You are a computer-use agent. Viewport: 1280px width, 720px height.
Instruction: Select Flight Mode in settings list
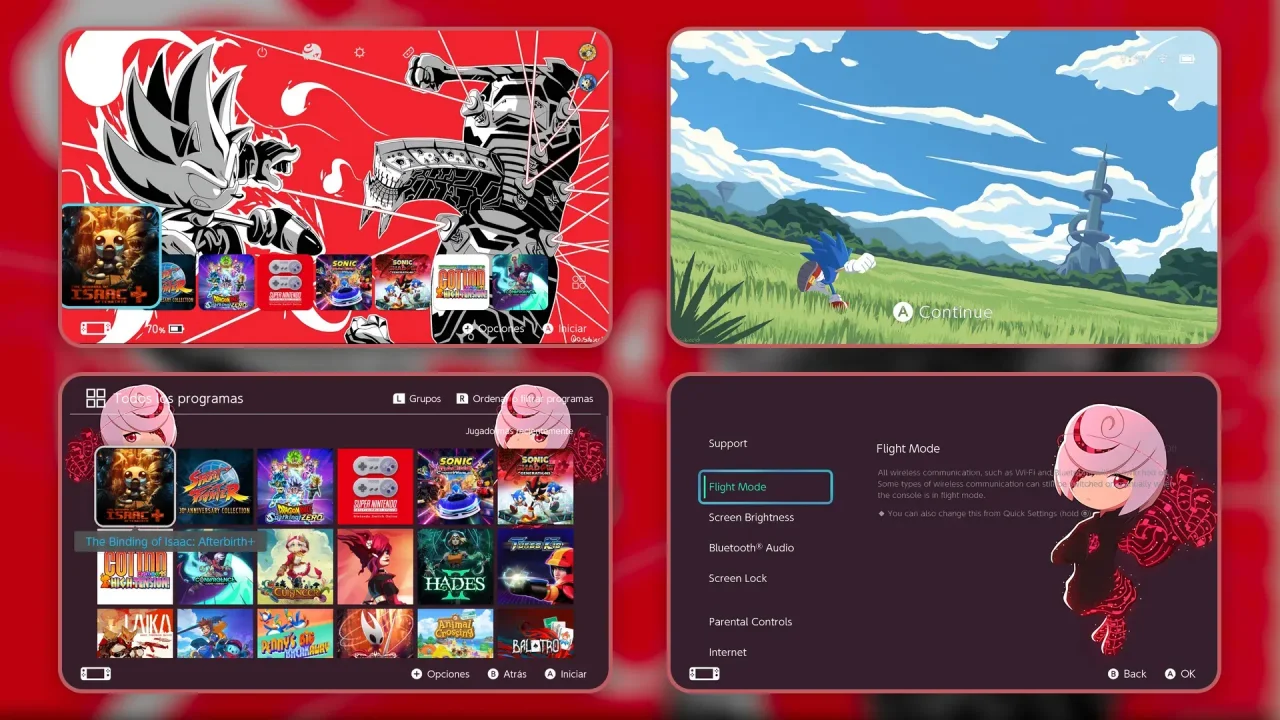[765, 487]
